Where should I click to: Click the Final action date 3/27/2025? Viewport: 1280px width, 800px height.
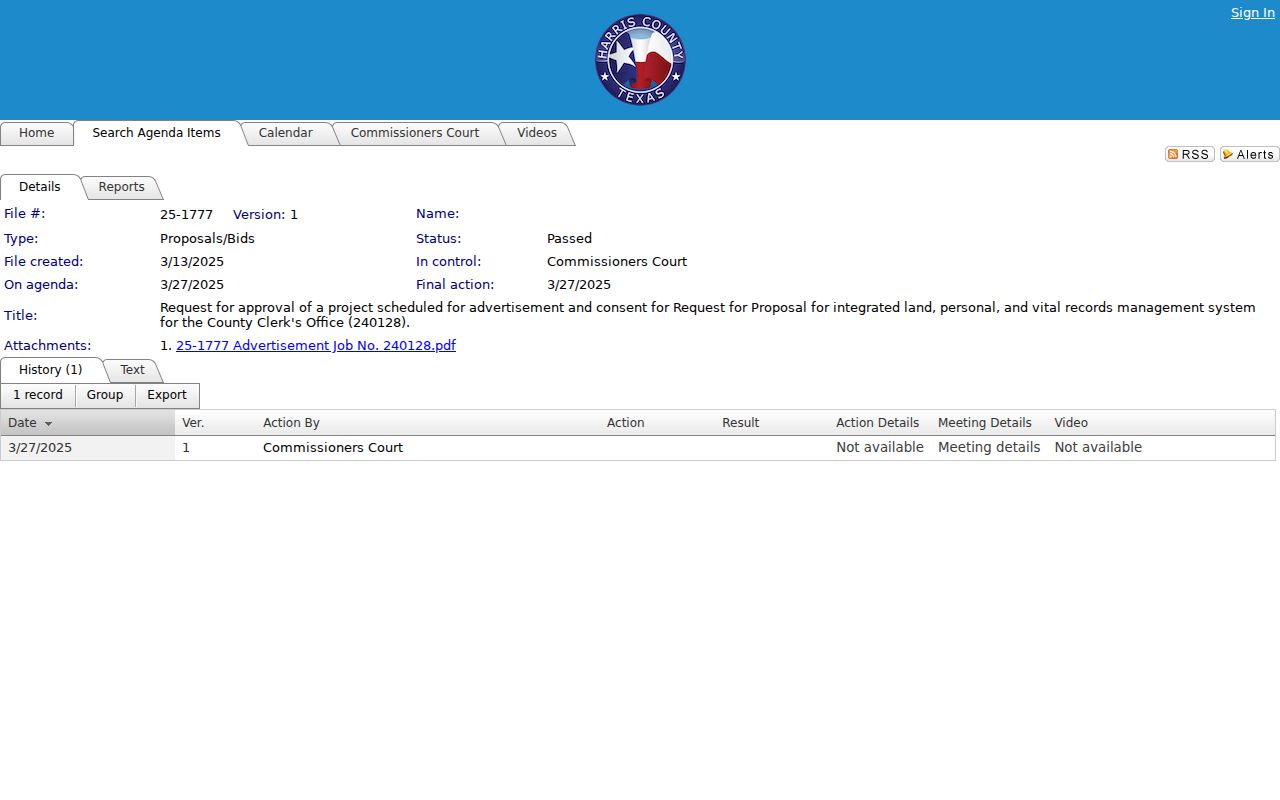coord(579,285)
